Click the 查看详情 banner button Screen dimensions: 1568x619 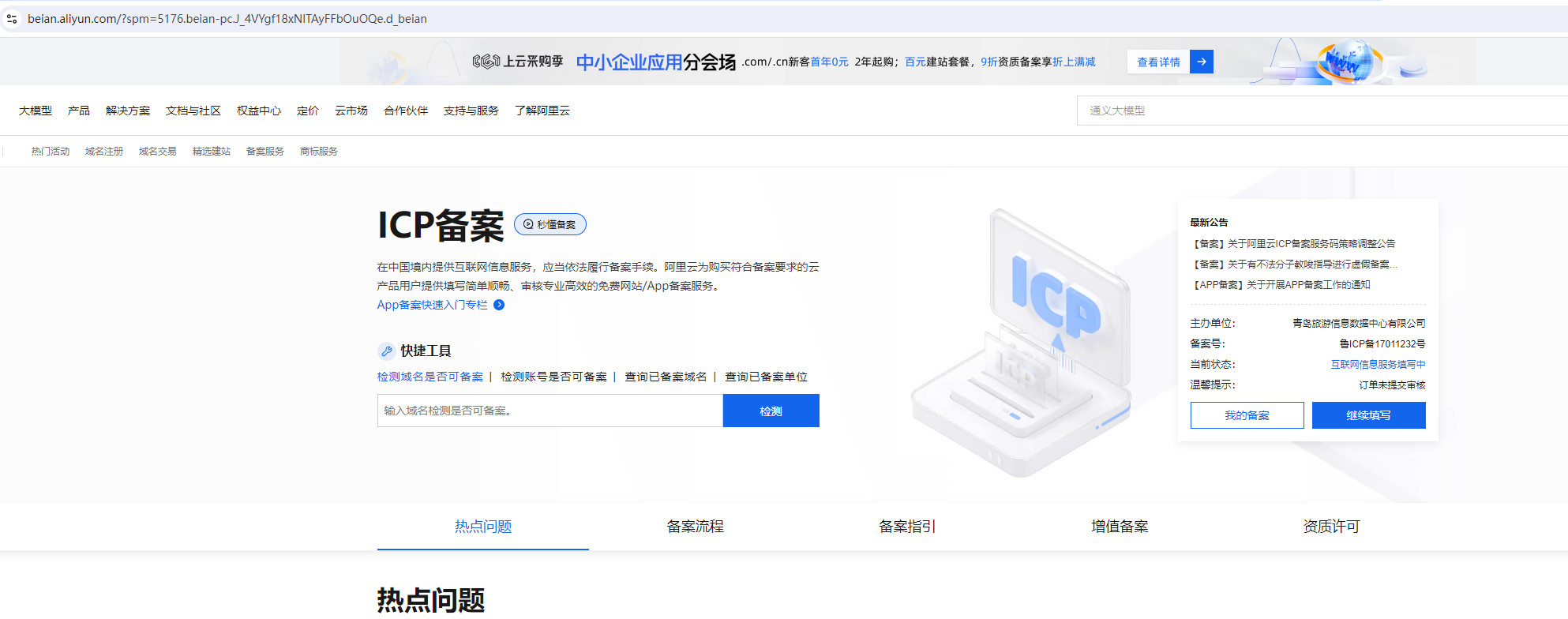[1158, 62]
